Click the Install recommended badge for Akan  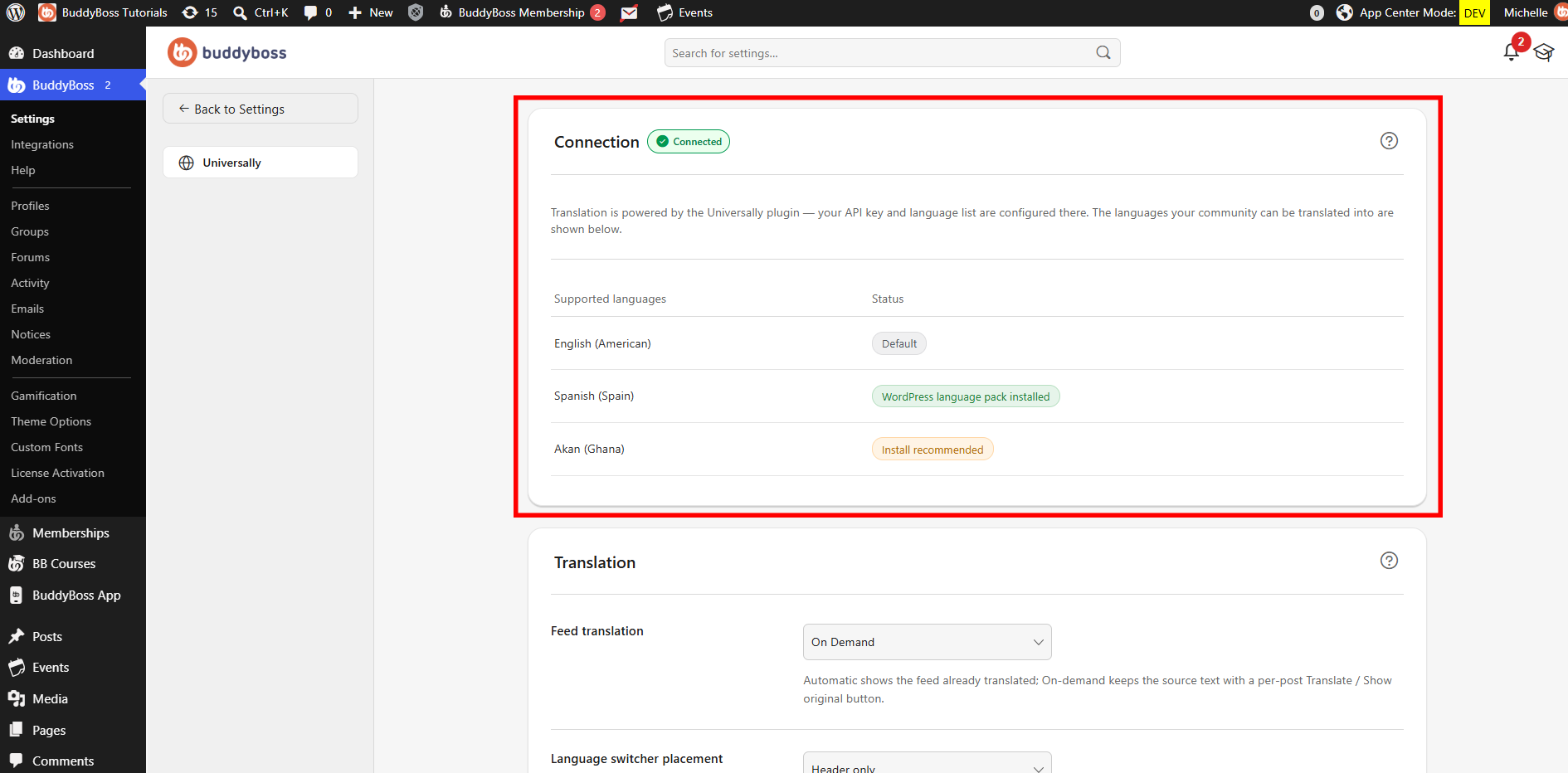(x=933, y=450)
